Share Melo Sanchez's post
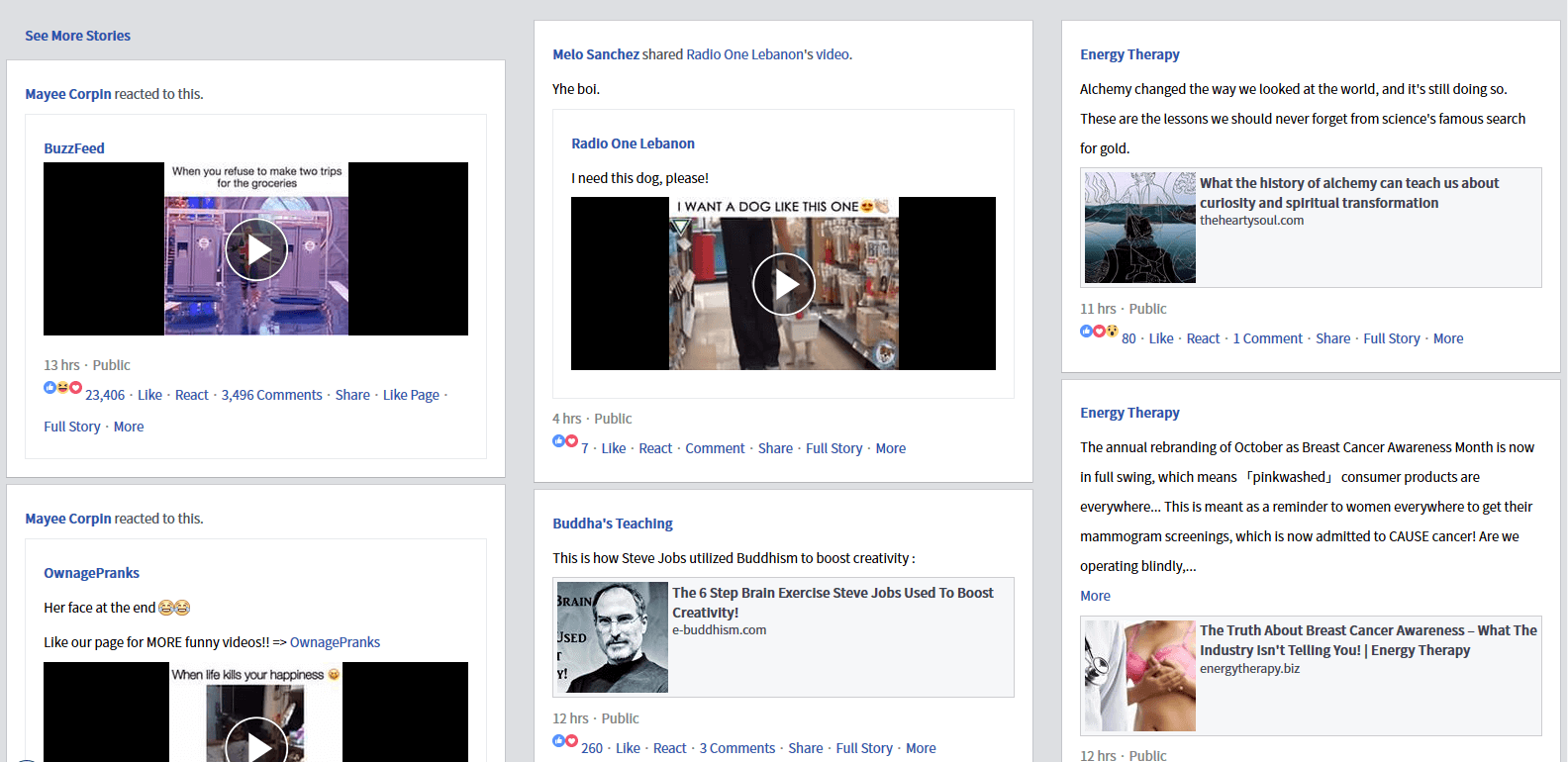Viewport: 1568px width, 762px height. (775, 448)
